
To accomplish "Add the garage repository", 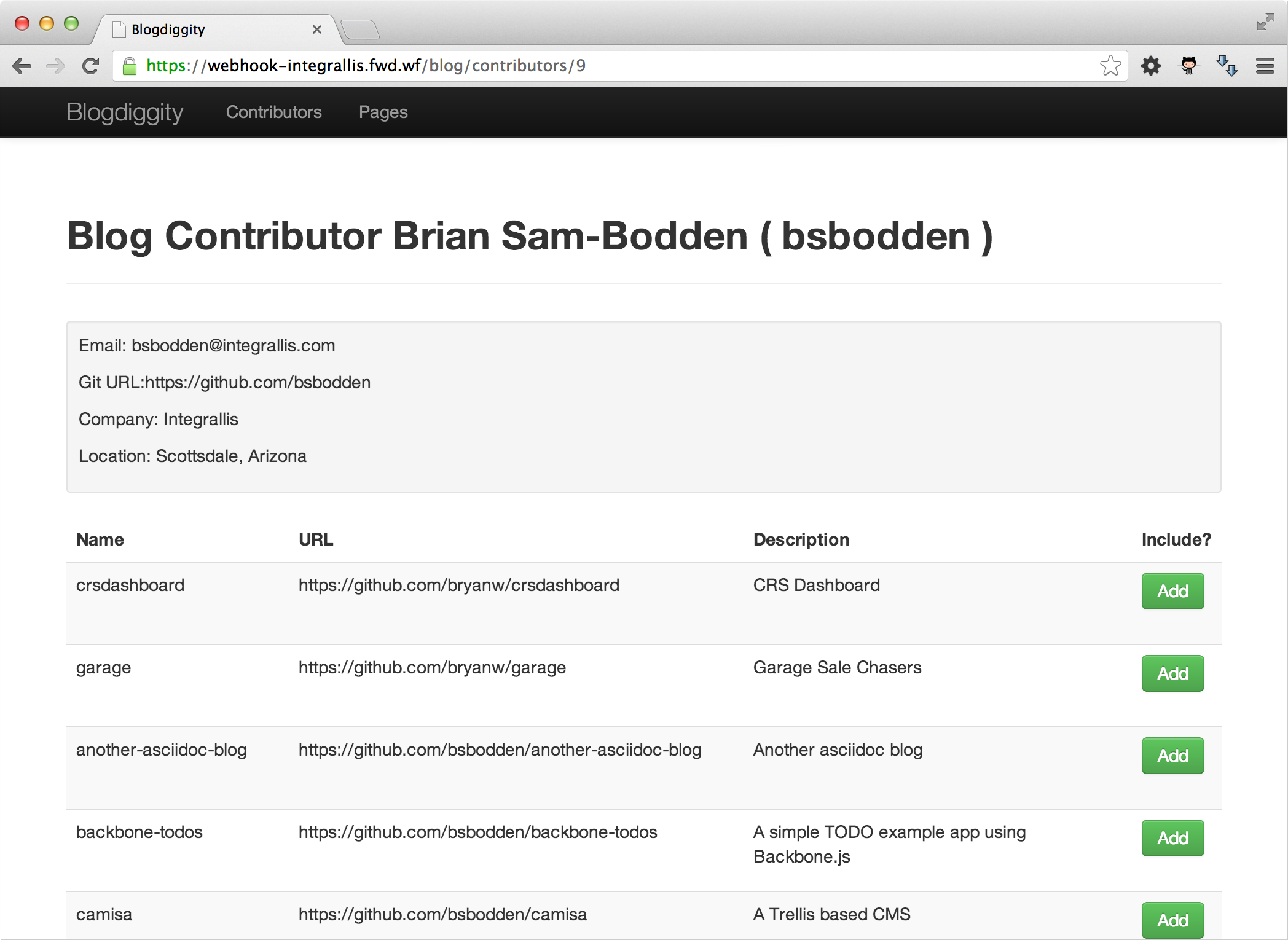I will pos(1172,673).
